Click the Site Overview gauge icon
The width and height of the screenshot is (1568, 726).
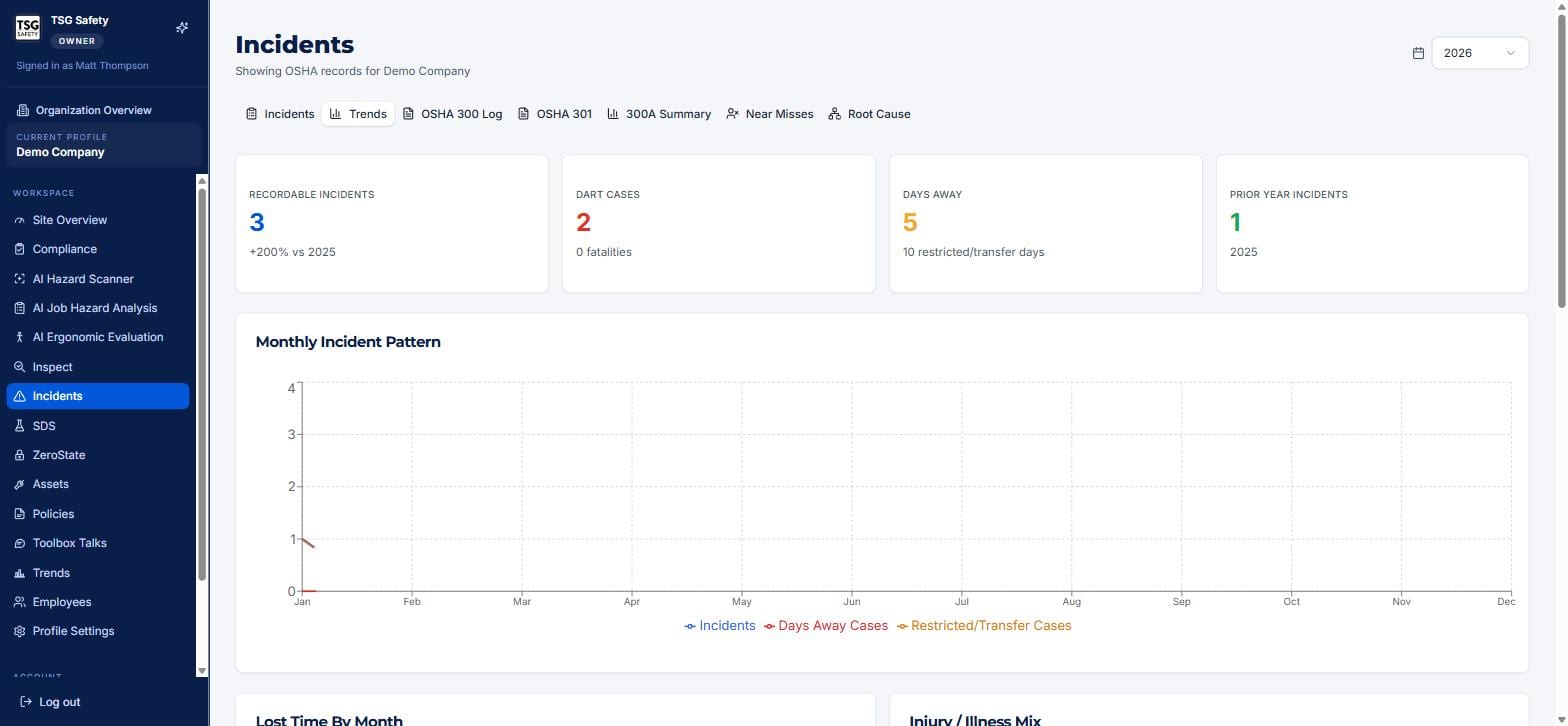coord(20,220)
